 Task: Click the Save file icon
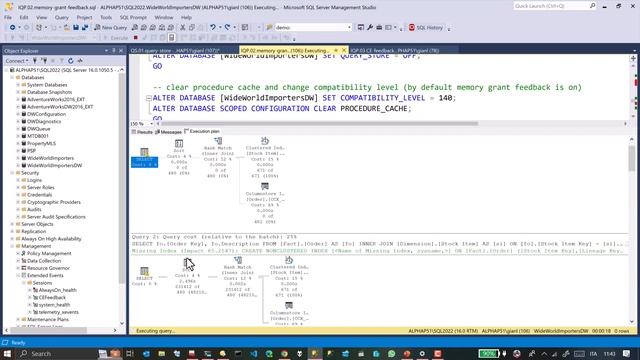coord(76,27)
